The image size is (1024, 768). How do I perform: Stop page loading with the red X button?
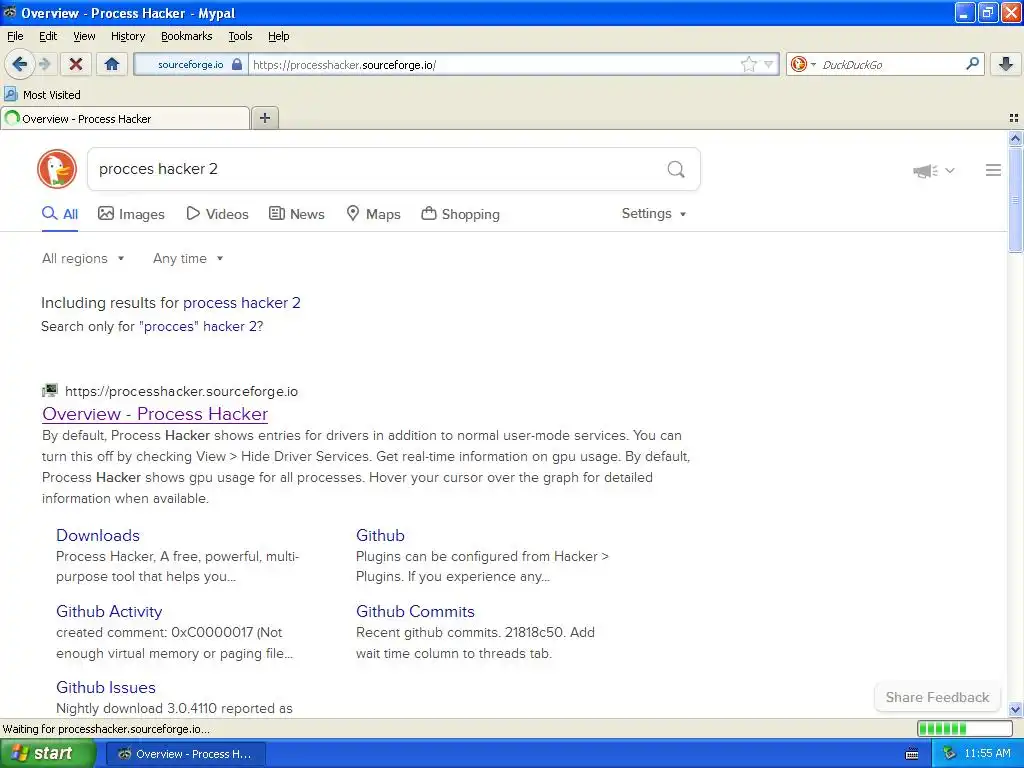[x=76, y=64]
